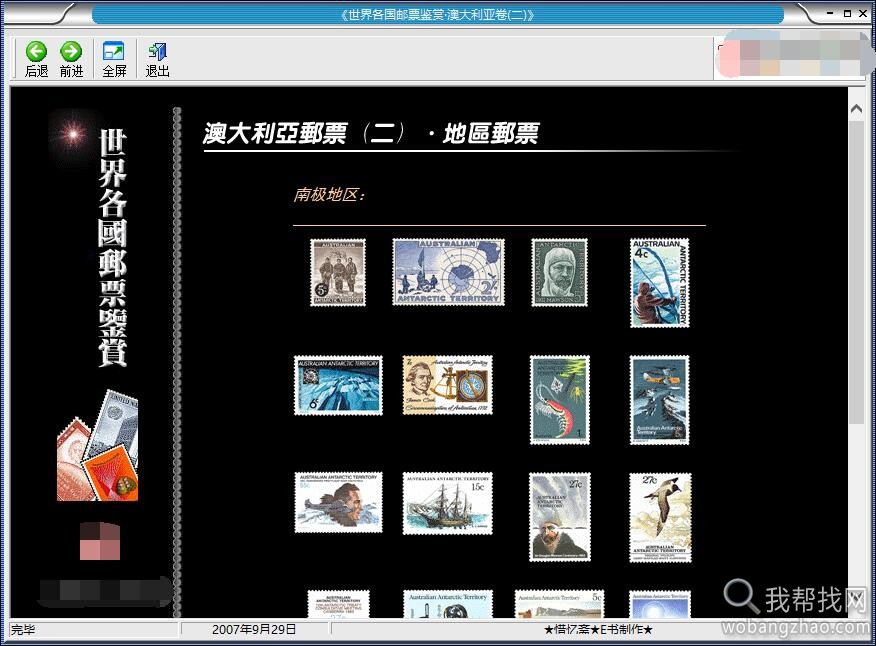Select the aviator portrait with plane stamp

[x=339, y=502]
